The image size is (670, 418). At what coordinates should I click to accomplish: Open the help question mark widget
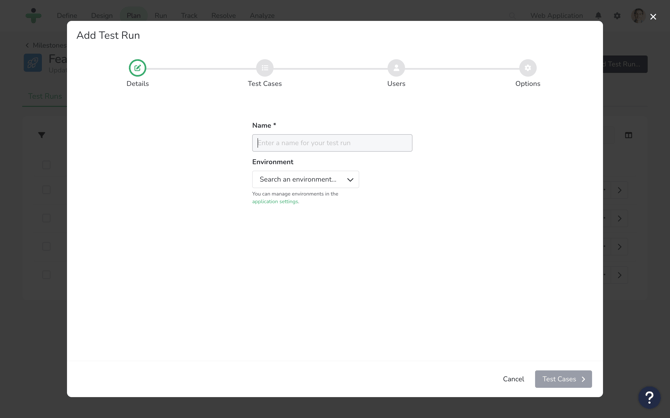click(x=649, y=397)
